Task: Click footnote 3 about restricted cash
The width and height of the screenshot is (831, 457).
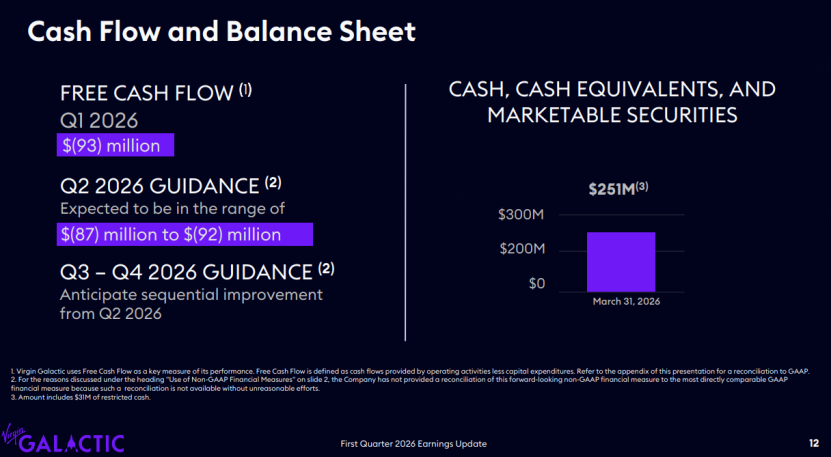Action: click(x=81, y=399)
